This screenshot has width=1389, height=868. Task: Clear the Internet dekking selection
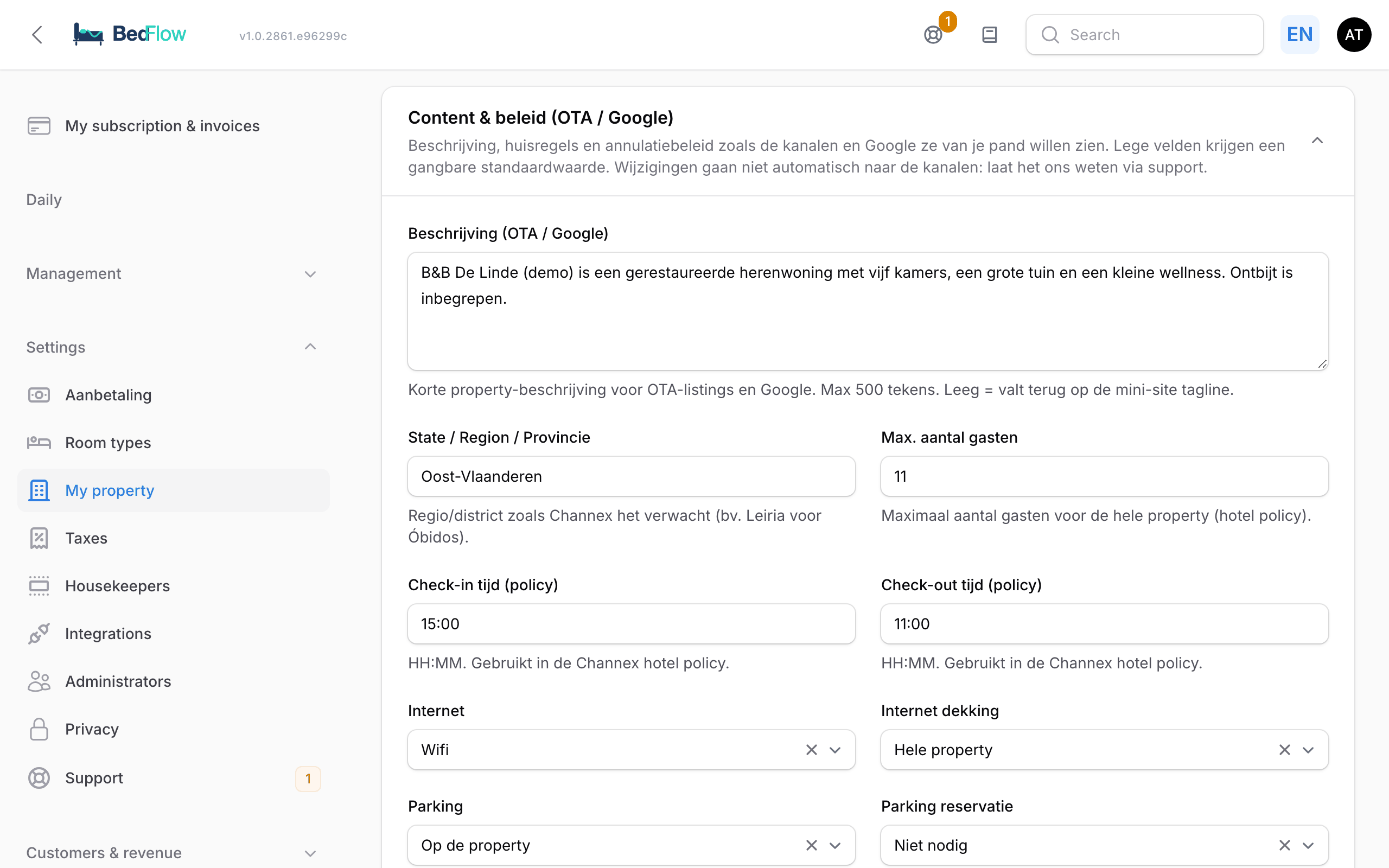tap(1284, 750)
